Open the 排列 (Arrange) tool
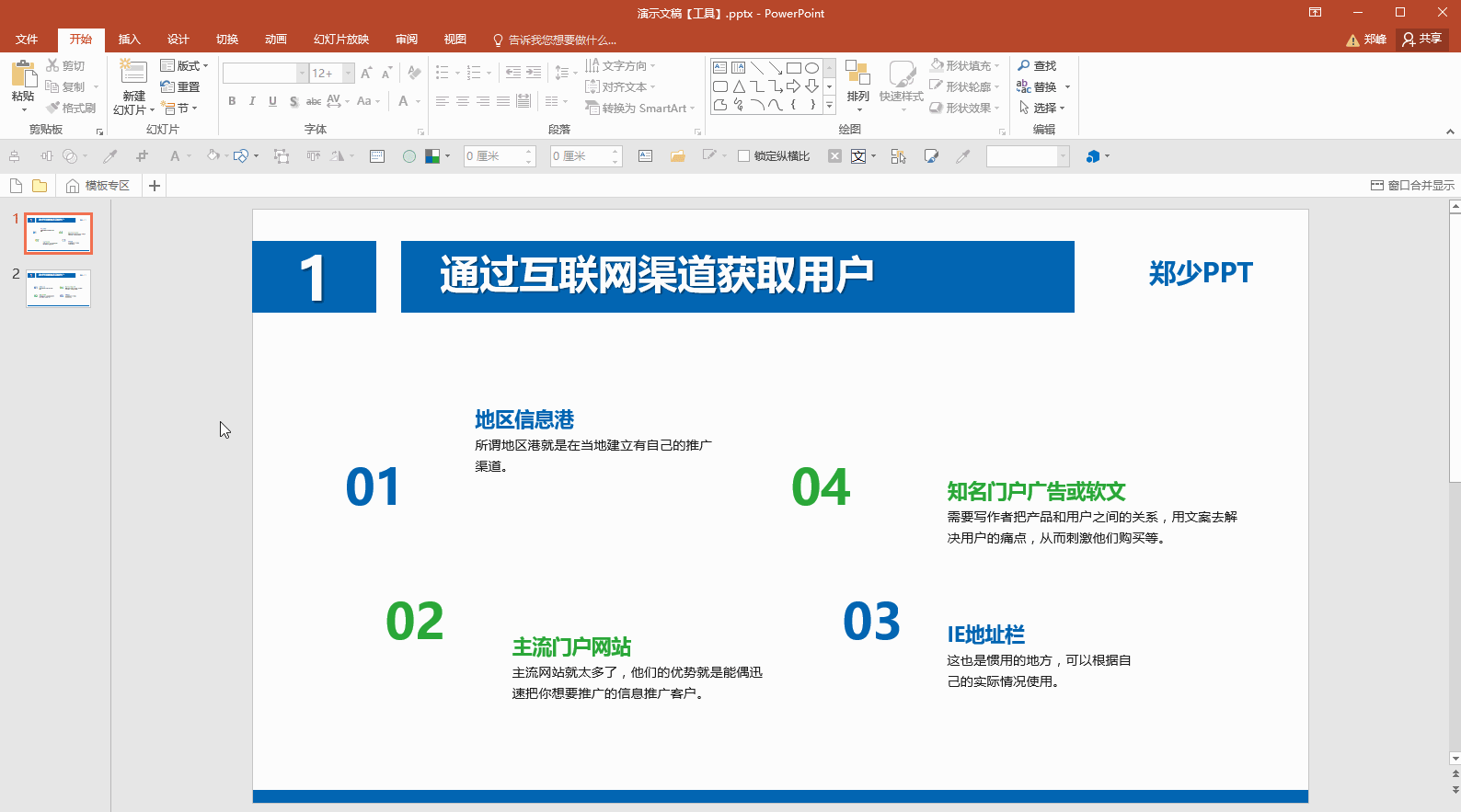This screenshot has width=1461, height=812. pos(858,85)
